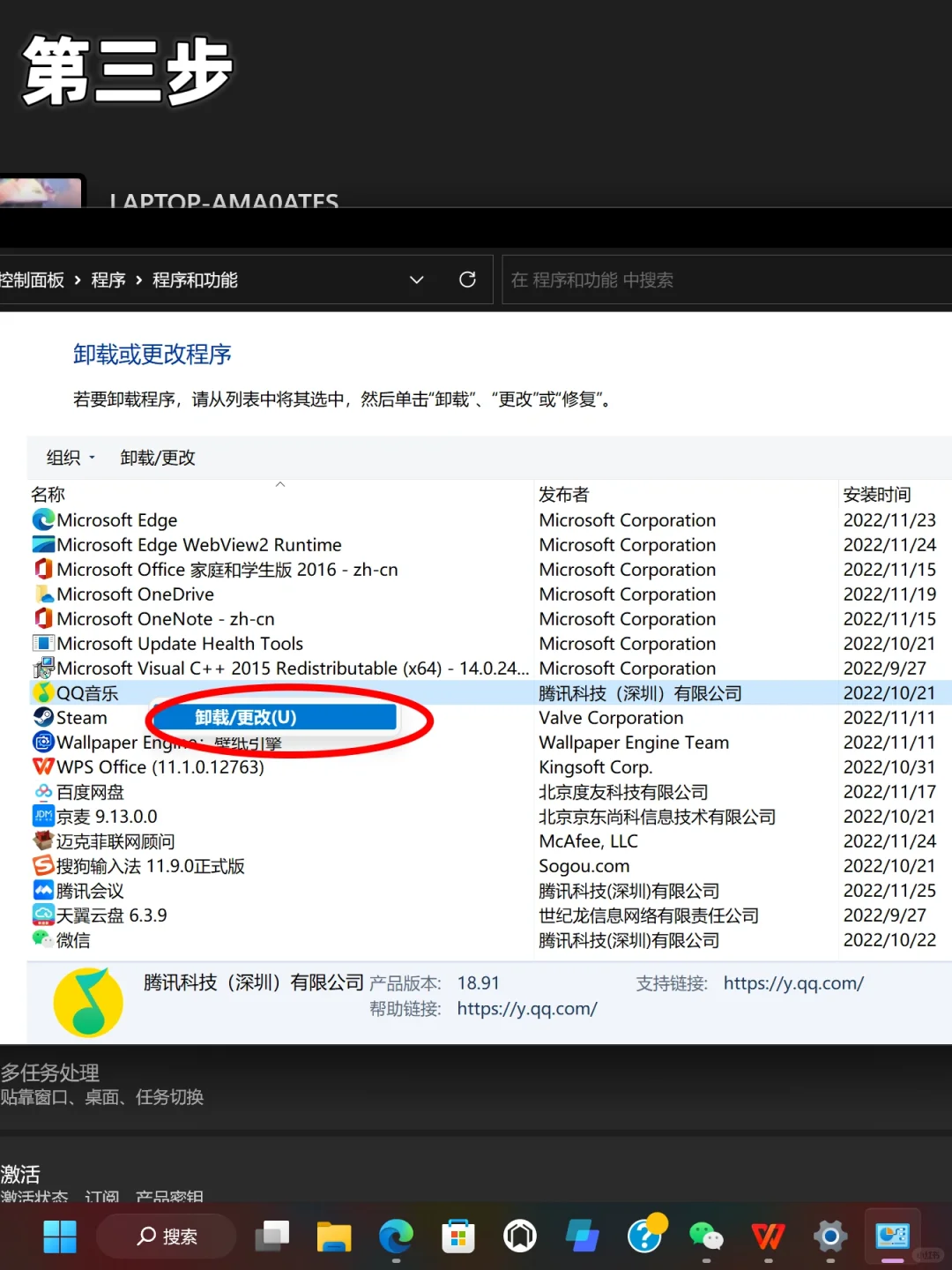Navigate to 控制面板 in the breadcrumb
The image size is (952, 1270).
click(x=33, y=280)
